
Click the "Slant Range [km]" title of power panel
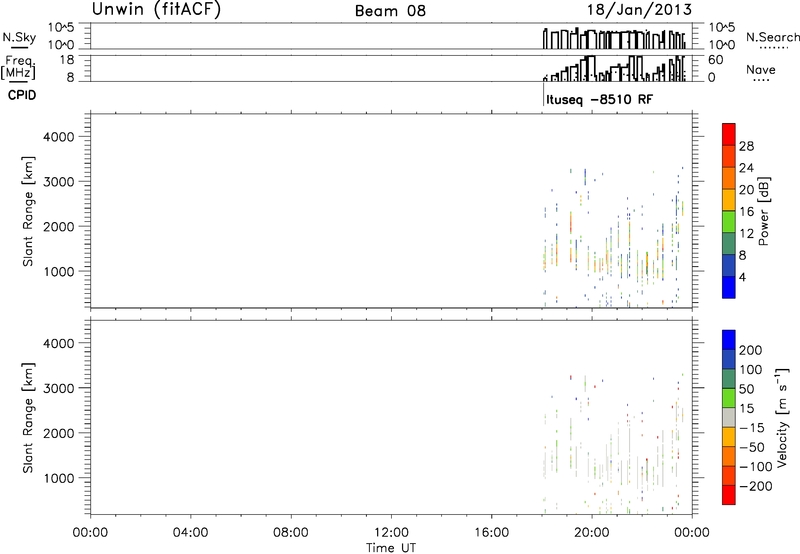click(28, 211)
